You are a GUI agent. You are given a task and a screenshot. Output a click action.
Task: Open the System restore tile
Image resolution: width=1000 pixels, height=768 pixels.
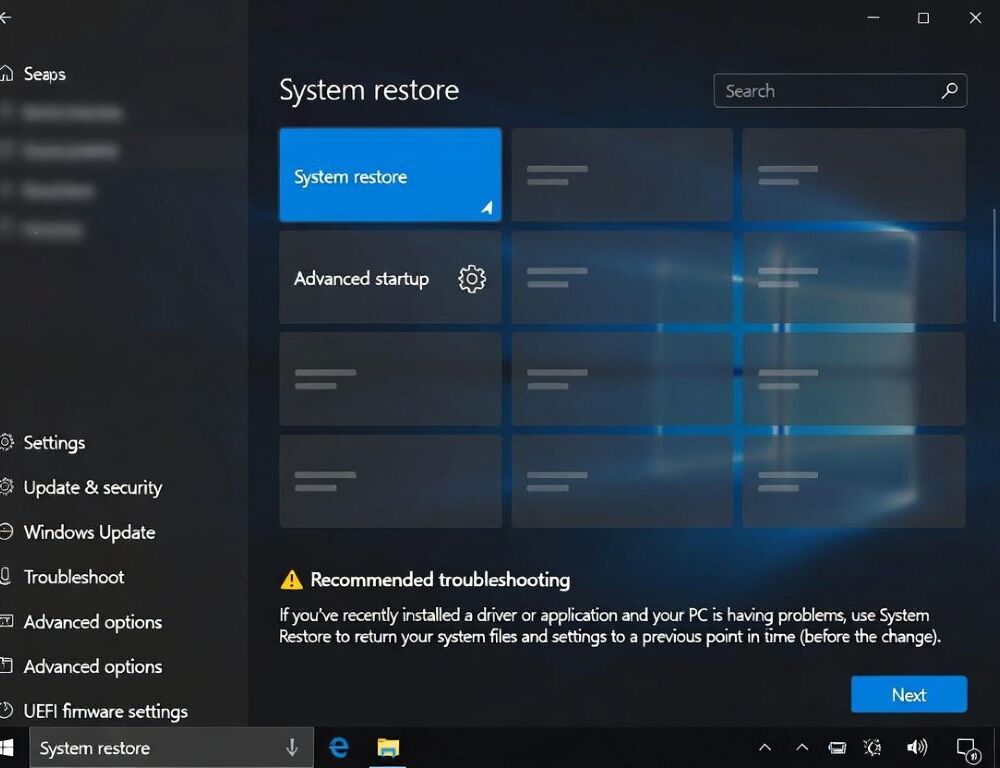390,174
